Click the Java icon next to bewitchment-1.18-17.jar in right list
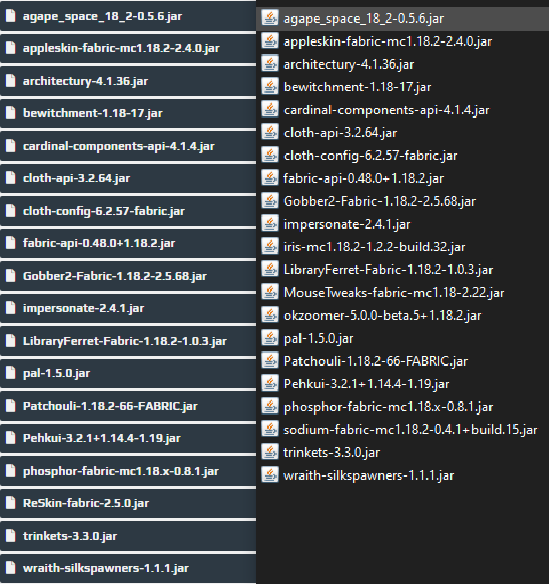Image resolution: width=549 pixels, height=584 pixels. pyautogui.click(x=270, y=86)
